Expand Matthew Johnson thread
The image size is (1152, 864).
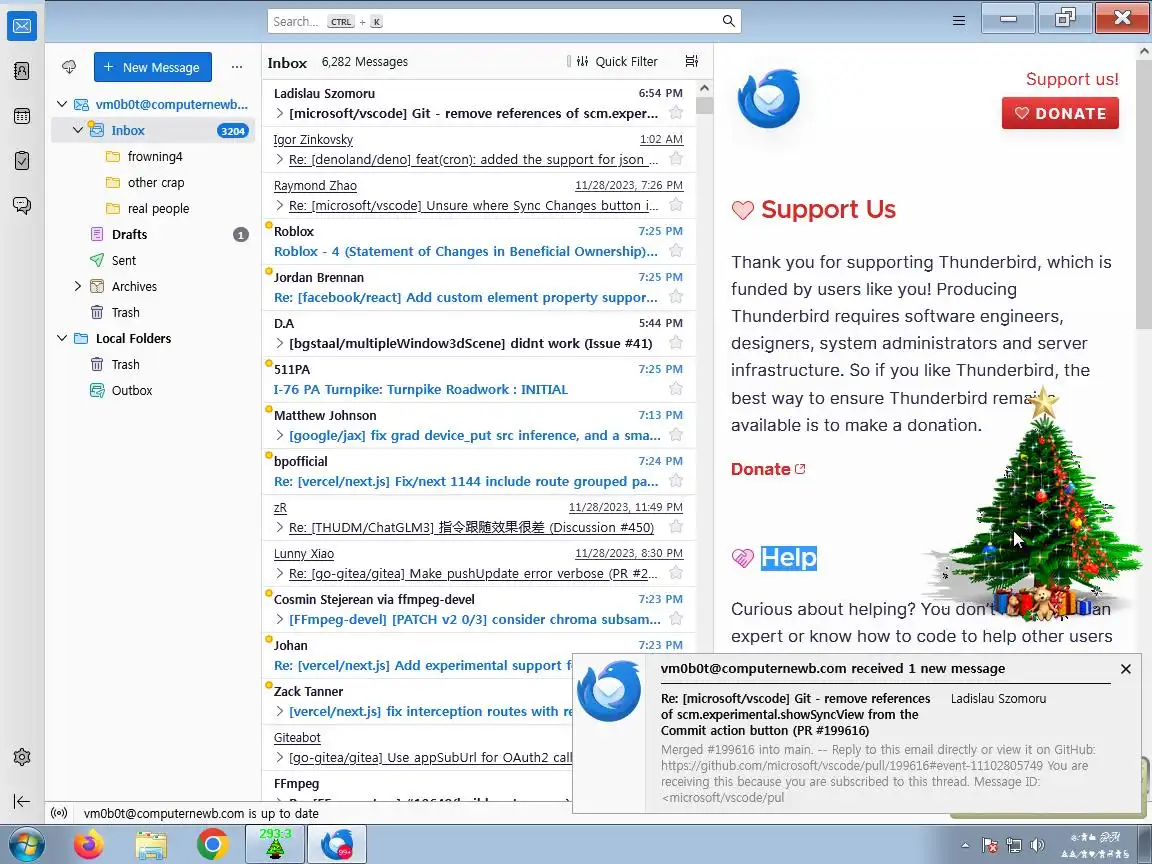pos(280,435)
